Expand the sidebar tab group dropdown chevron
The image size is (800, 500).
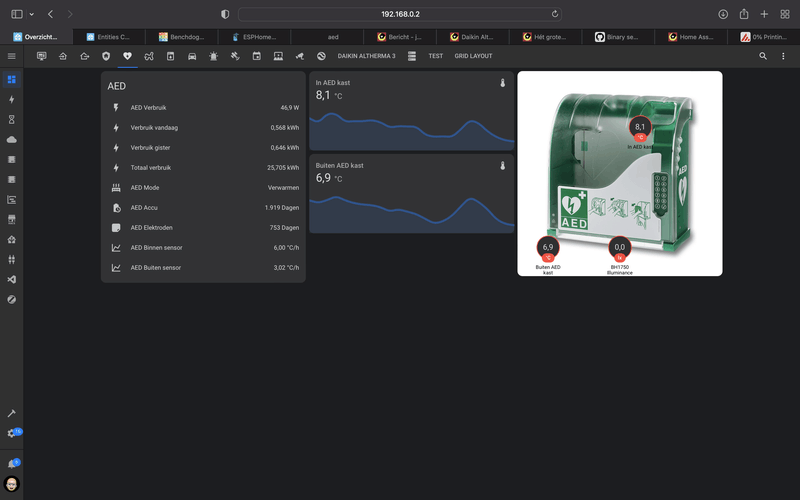pos(32,14)
